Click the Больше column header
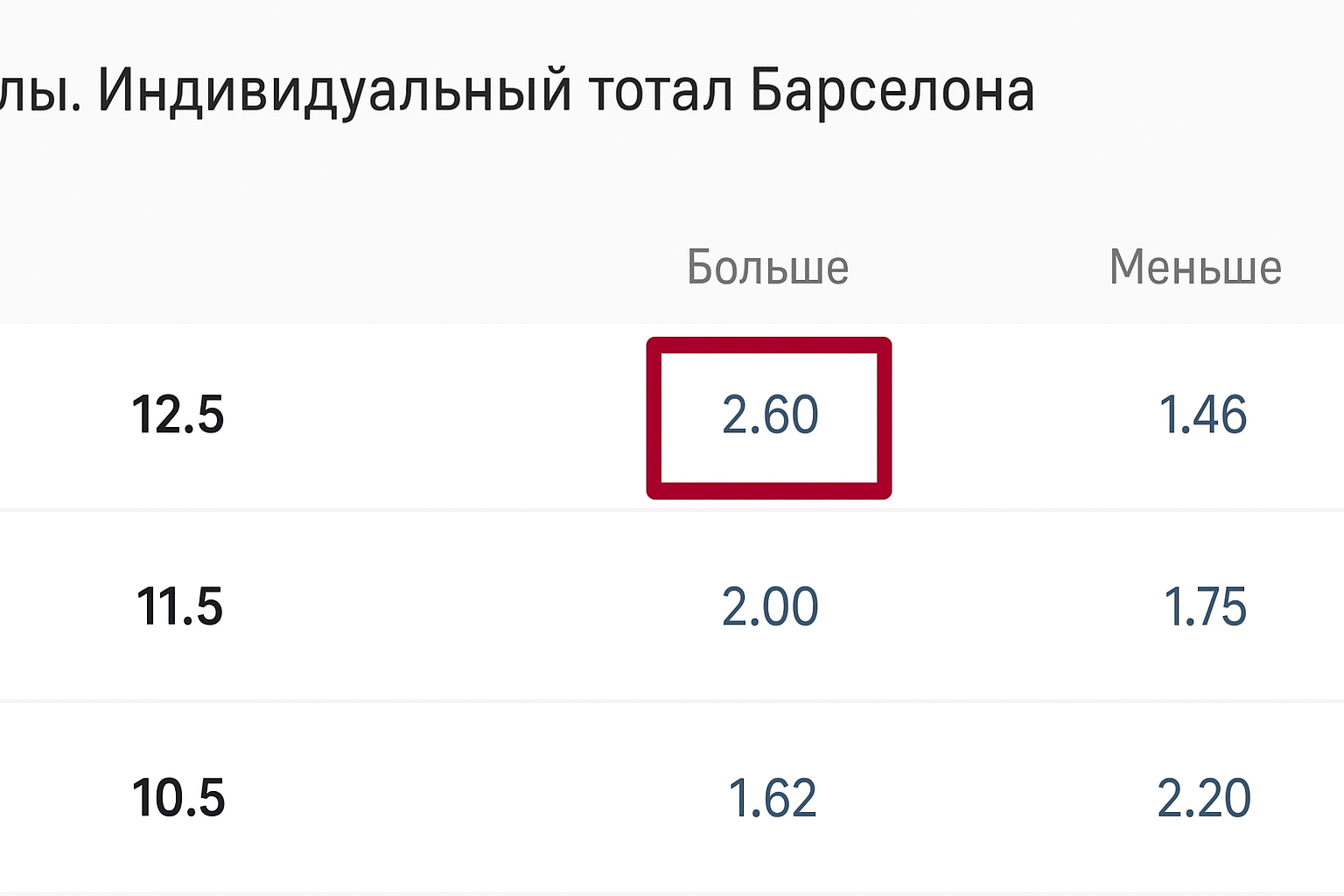This screenshot has width=1344, height=896. (x=767, y=268)
